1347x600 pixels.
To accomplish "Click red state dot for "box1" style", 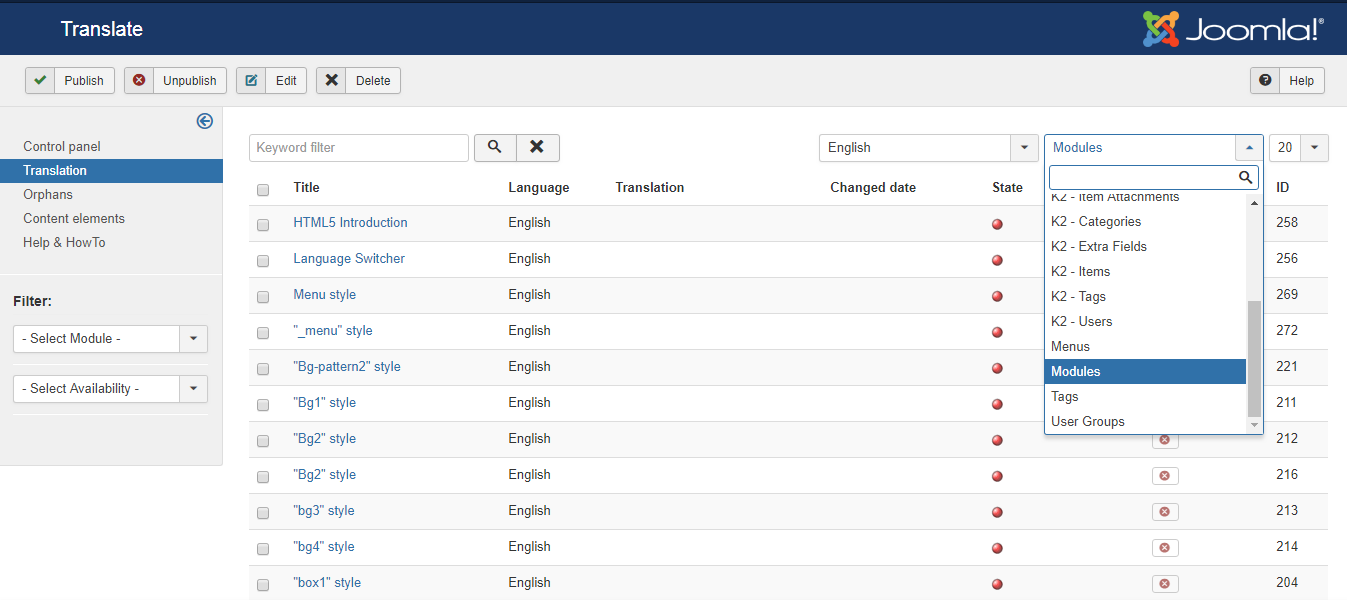I will point(997,584).
